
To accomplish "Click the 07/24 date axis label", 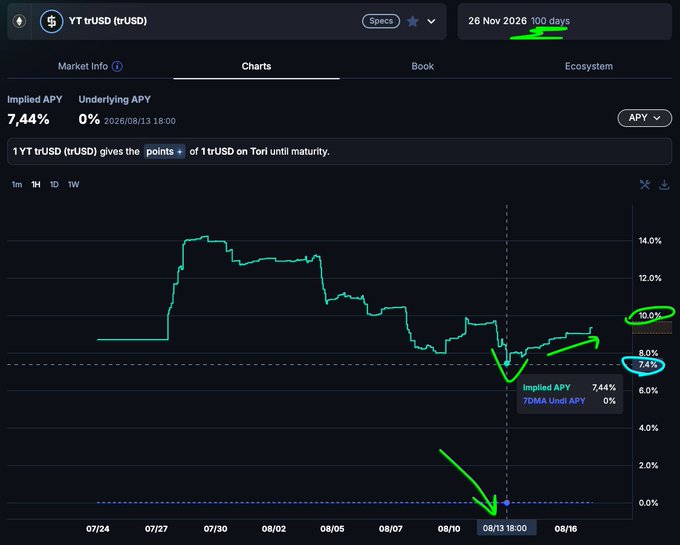I will 98,529.
